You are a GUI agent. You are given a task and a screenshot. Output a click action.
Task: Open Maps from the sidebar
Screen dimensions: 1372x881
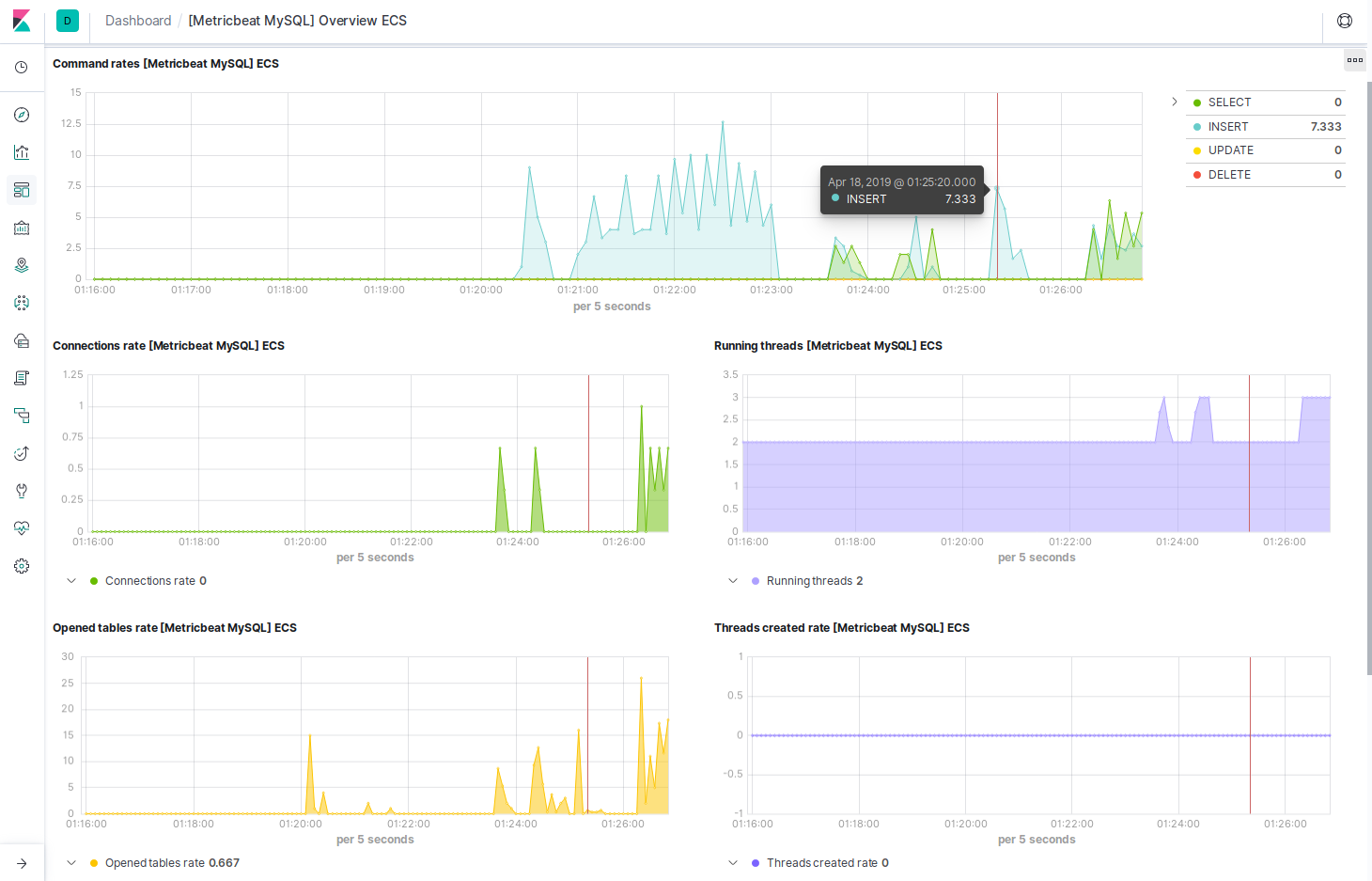pos(22,265)
